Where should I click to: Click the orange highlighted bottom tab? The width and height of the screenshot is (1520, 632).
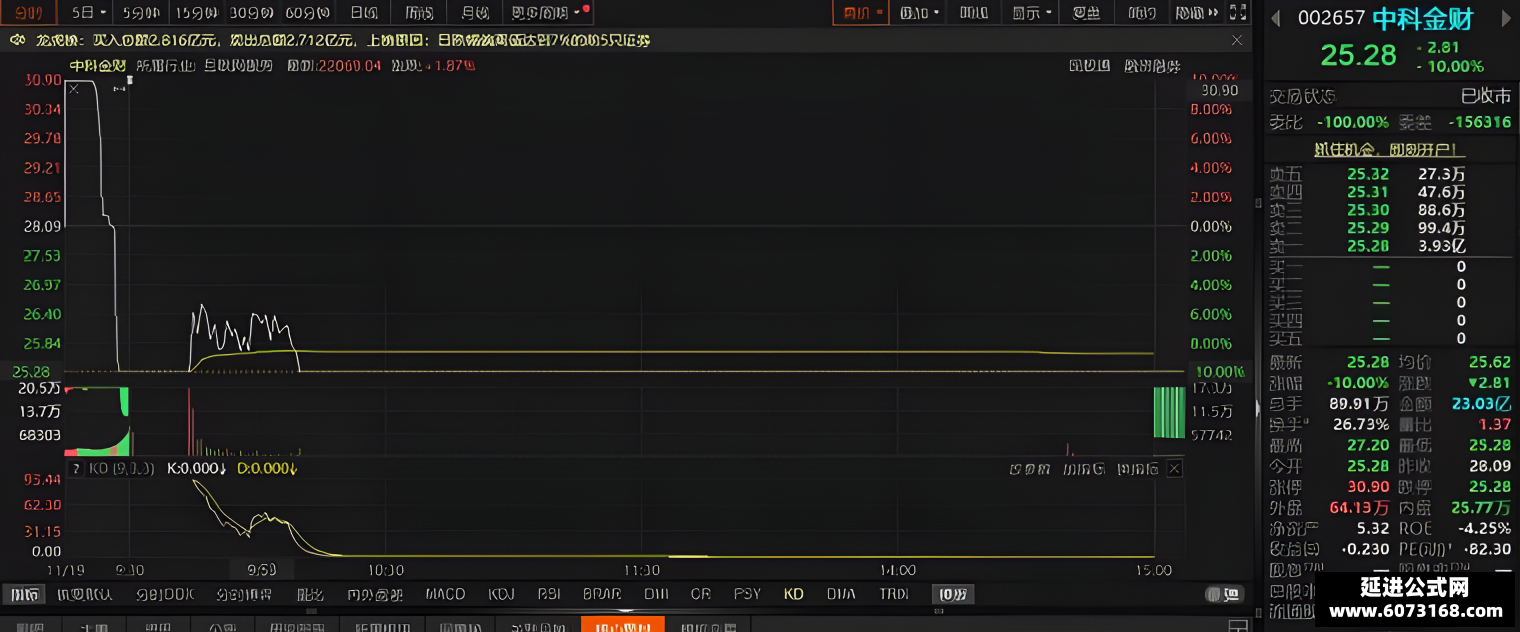pyautogui.click(x=622, y=625)
